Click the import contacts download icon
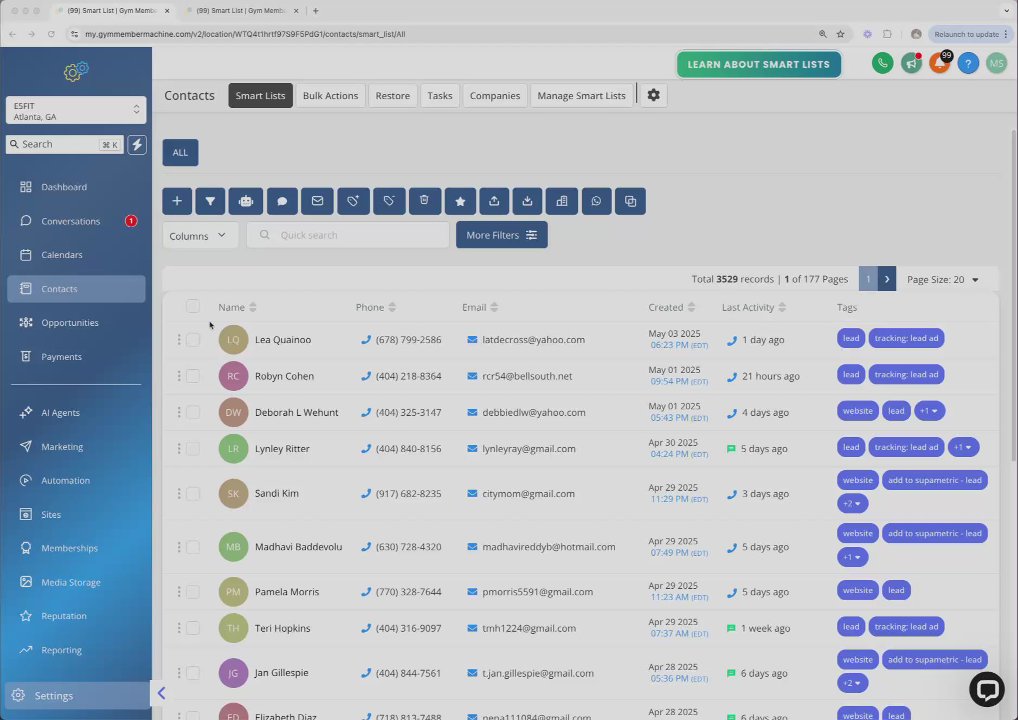1018x720 pixels. [x=527, y=201]
